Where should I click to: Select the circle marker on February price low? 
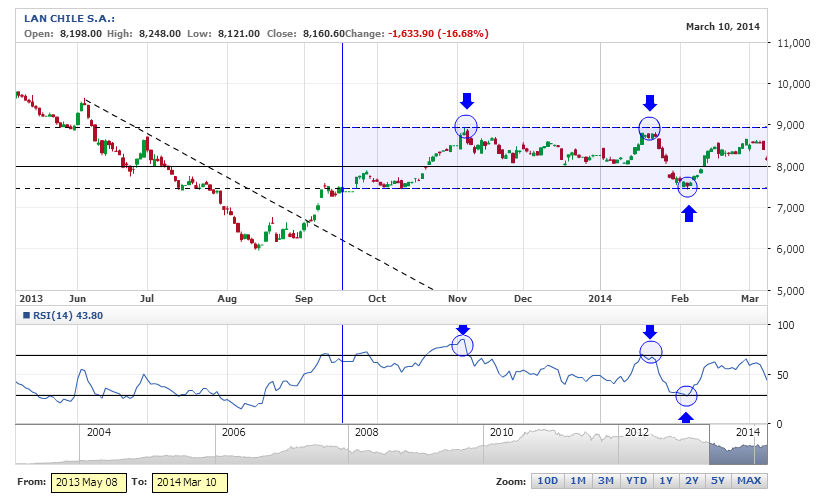click(688, 185)
